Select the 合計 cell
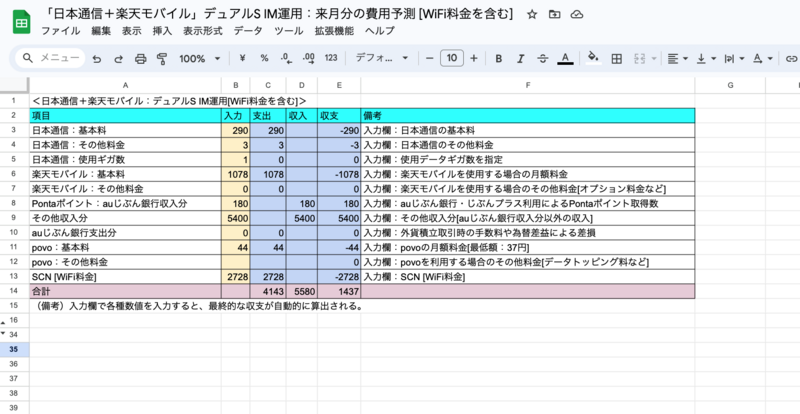The height and width of the screenshot is (414, 800). 126,292
